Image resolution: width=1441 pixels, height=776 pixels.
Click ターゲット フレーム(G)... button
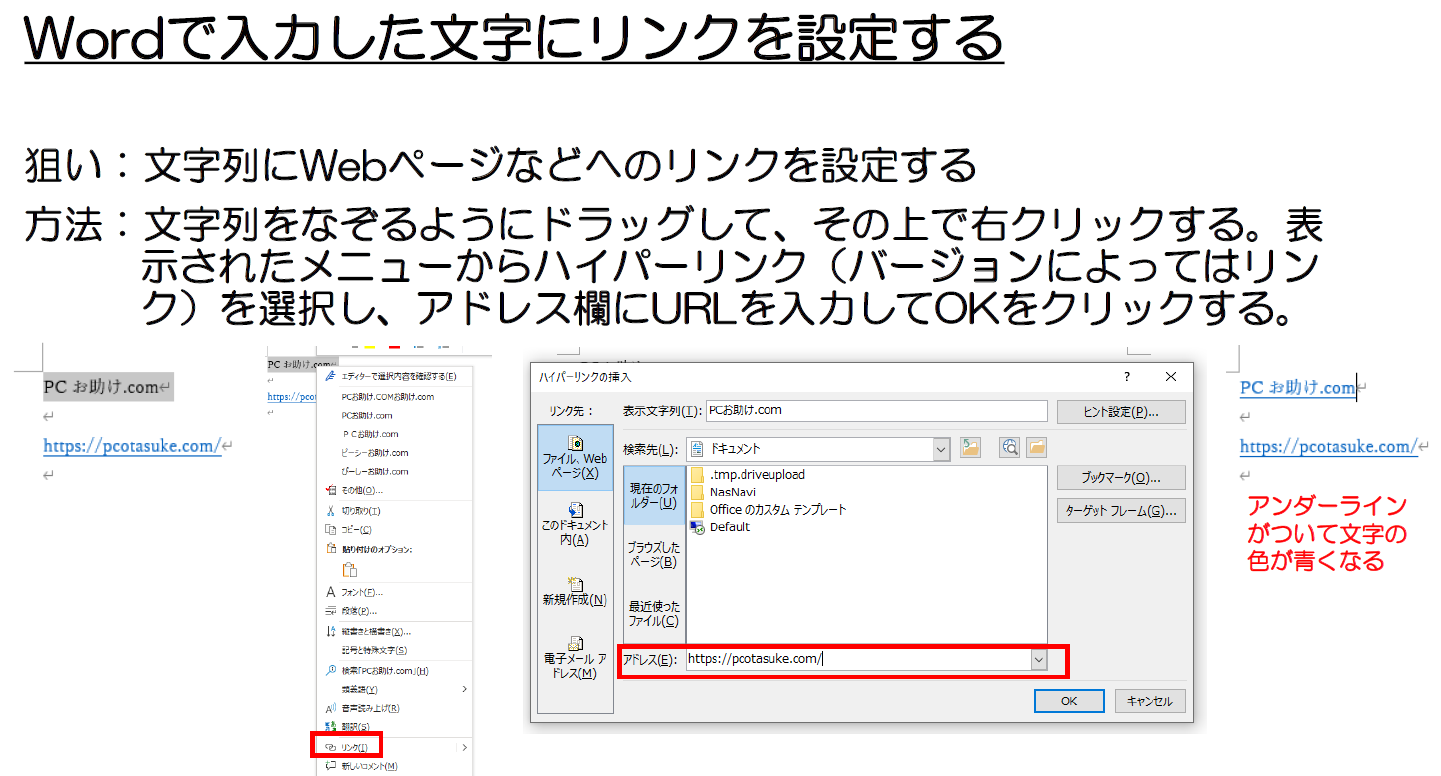point(1121,511)
